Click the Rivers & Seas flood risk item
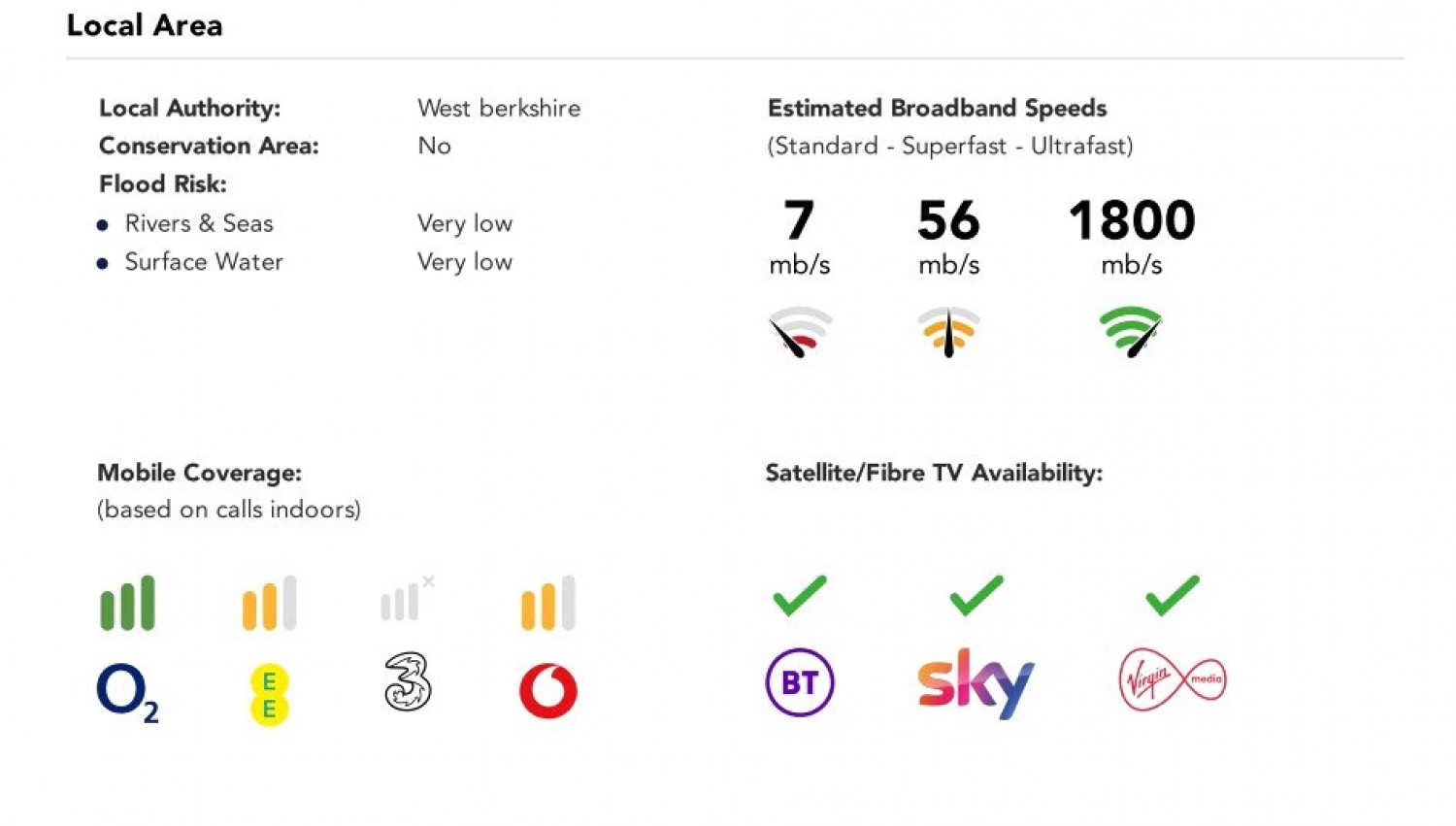Image resolution: width=1456 pixels, height=826 pixels. pyautogui.click(x=199, y=223)
